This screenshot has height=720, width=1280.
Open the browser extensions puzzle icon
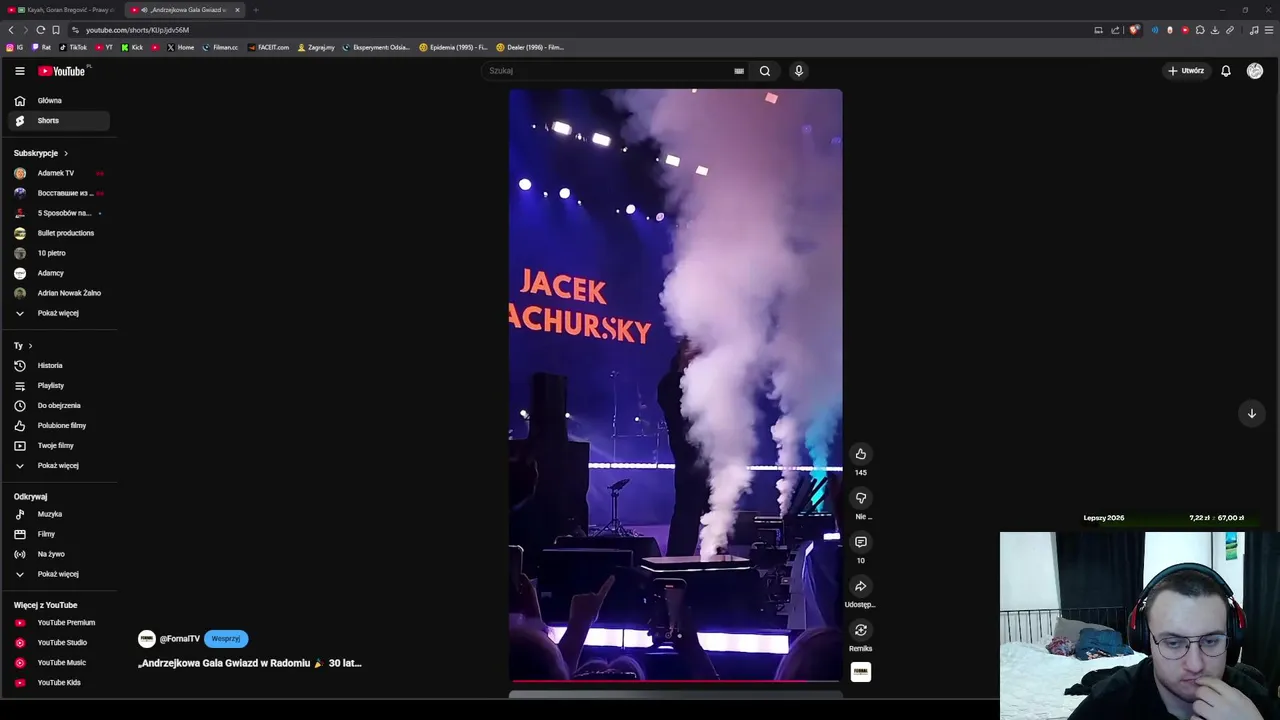[1200, 30]
